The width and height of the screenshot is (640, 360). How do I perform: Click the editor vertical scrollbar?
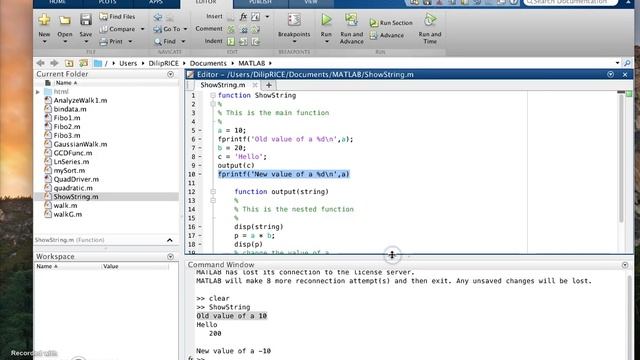click(x=621, y=158)
